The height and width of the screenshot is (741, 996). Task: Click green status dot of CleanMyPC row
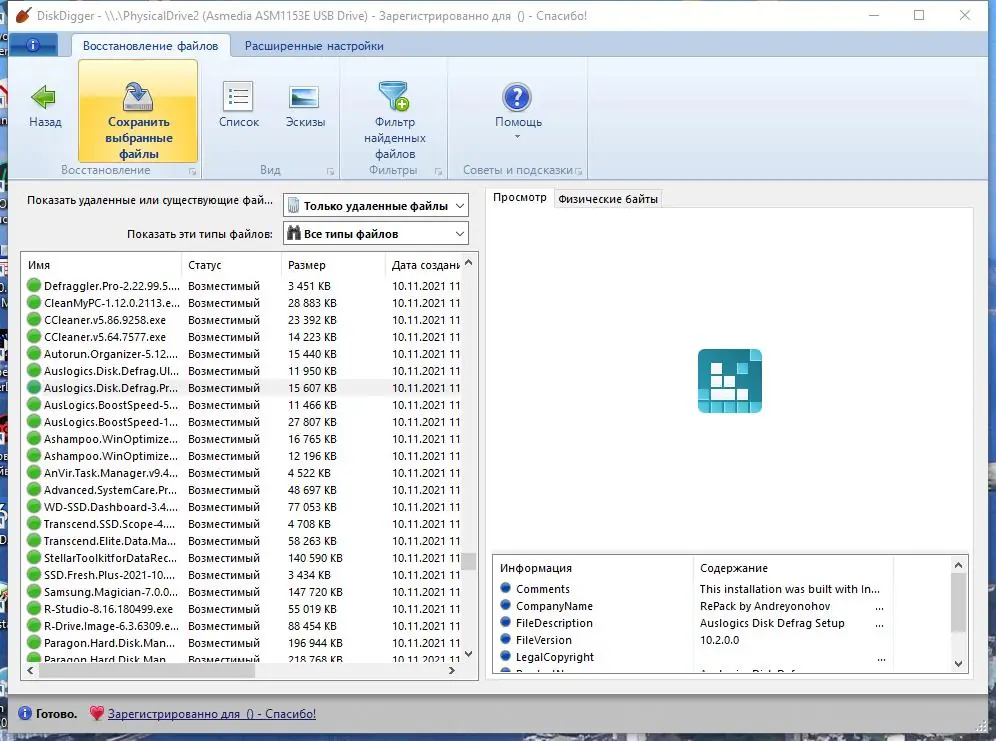34,303
